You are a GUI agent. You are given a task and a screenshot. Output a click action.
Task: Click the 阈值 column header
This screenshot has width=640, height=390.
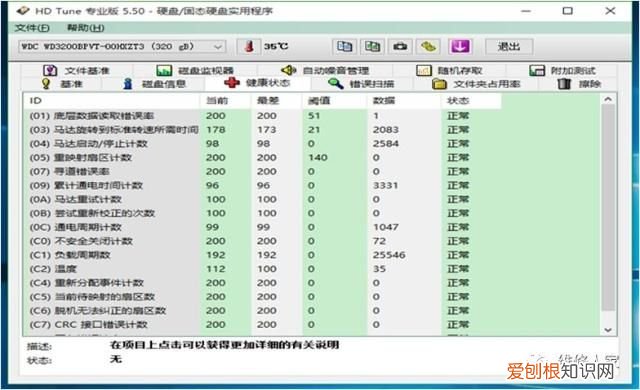point(334,101)
